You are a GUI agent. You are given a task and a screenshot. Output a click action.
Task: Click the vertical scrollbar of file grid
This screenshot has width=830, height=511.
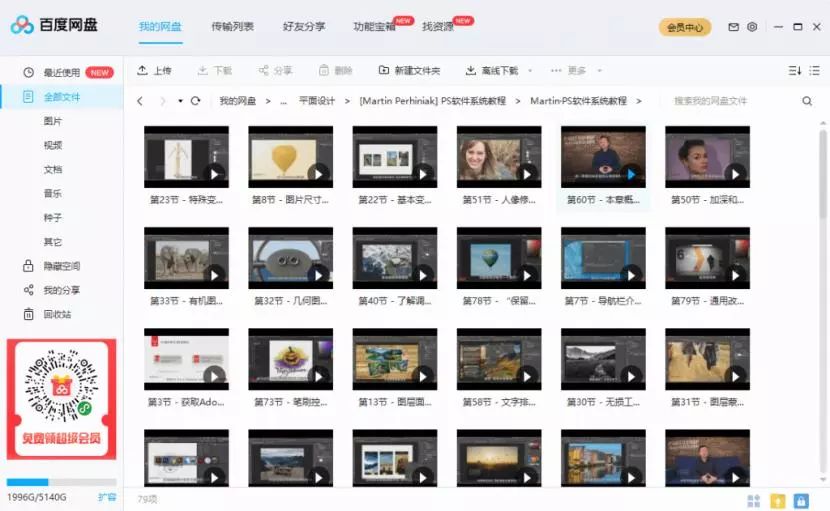click(823, 175)
